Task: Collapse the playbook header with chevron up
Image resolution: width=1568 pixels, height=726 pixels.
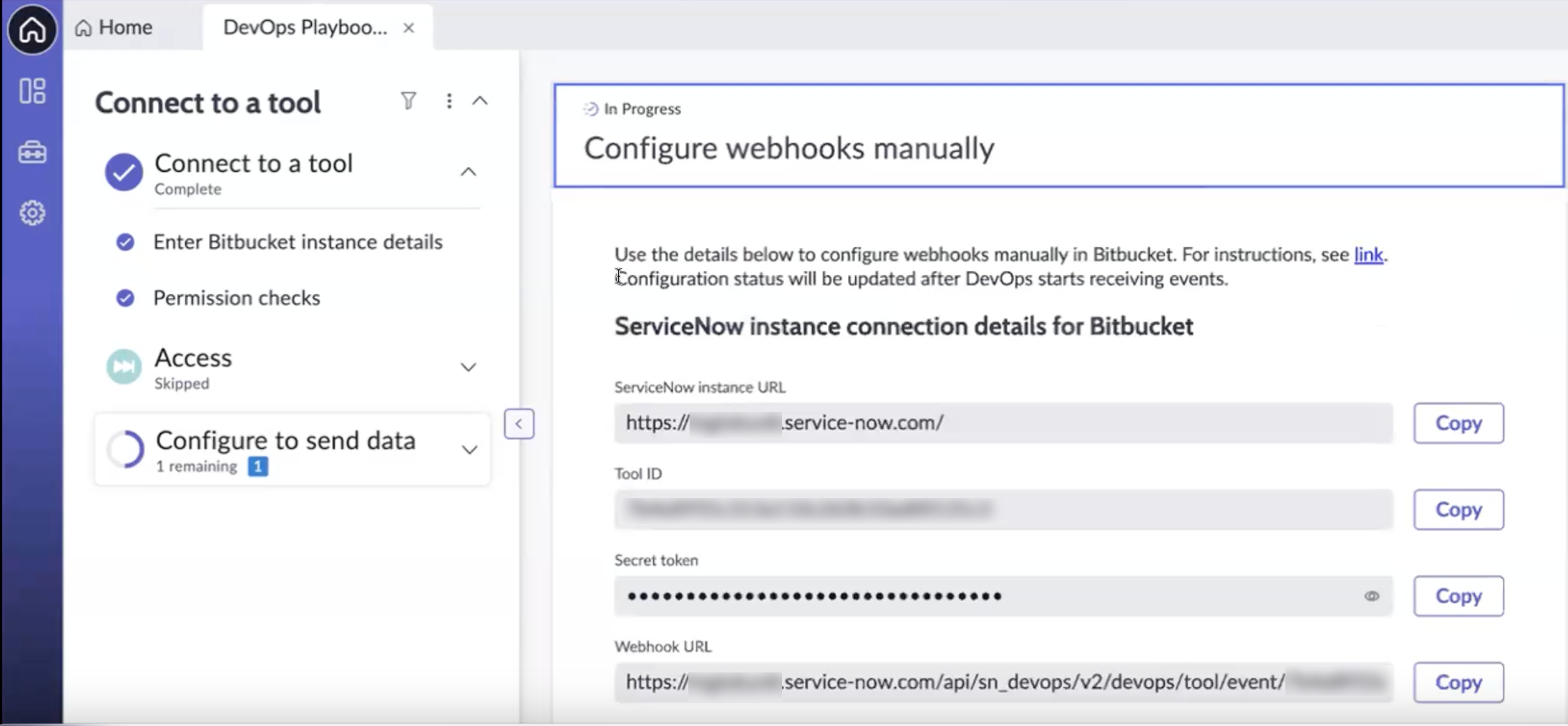Action: point(480,100)
